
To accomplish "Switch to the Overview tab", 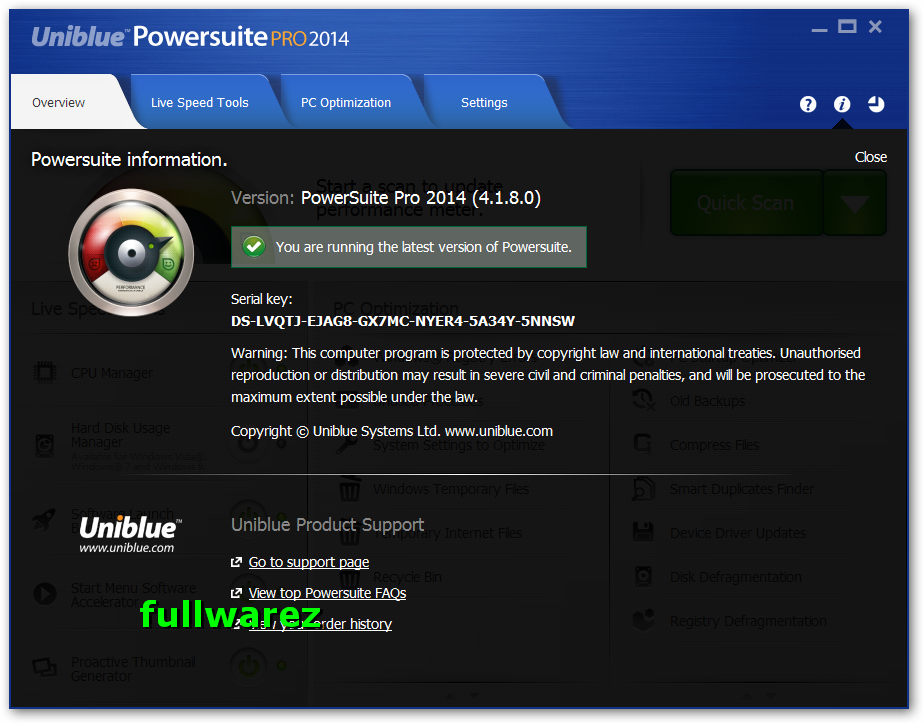I will point(58,103).
